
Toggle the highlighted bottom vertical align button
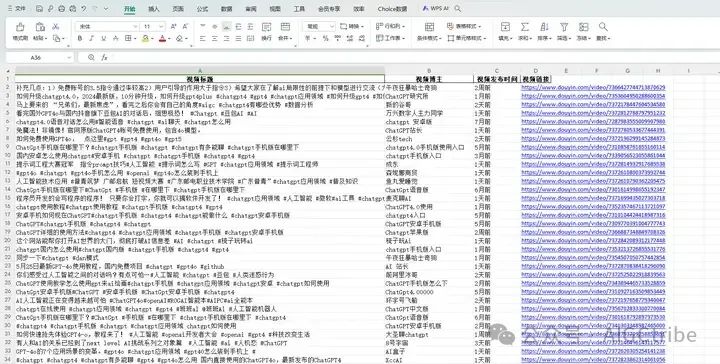(x=226, y=27)
